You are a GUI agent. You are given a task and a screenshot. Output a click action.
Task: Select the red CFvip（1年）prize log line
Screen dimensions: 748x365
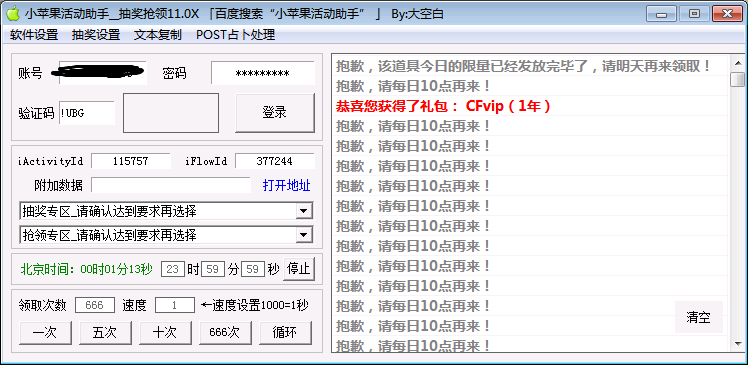click(443, 106)
